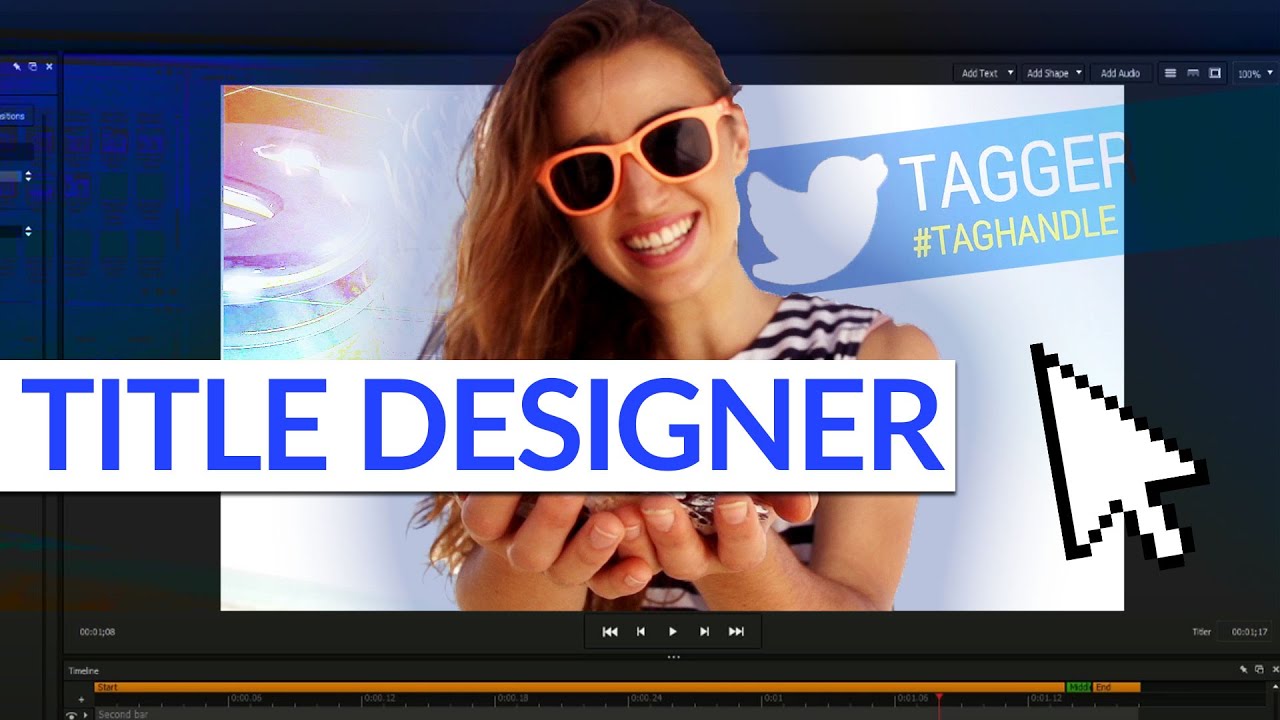
Task: Pin the left side panel
Action: coord(16,66)
